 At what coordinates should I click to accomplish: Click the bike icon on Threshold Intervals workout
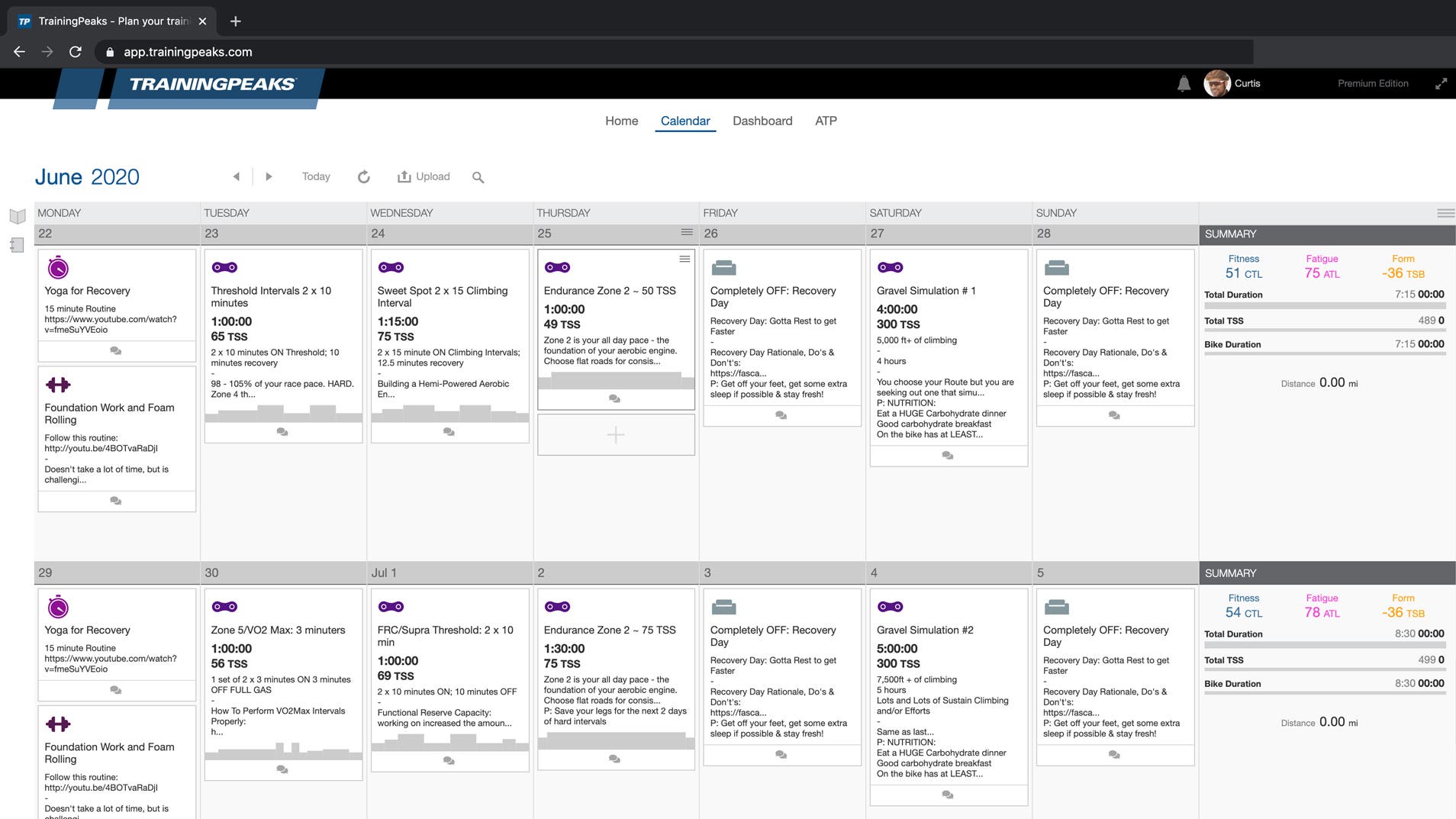(224, 267)
